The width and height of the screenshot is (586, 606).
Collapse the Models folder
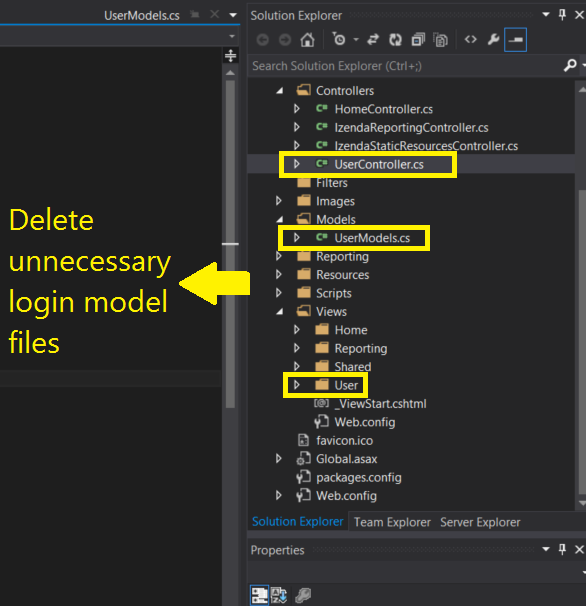(x=279, y=220)
